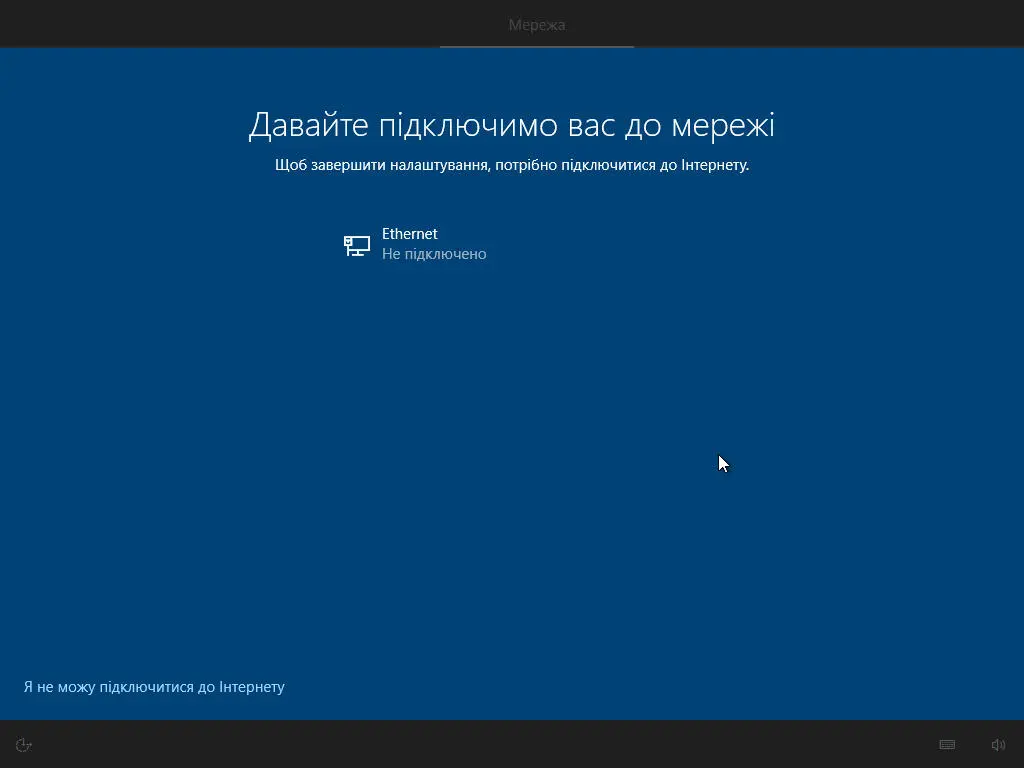Open accessibility options via the clock-like icon

pos(22,744)
